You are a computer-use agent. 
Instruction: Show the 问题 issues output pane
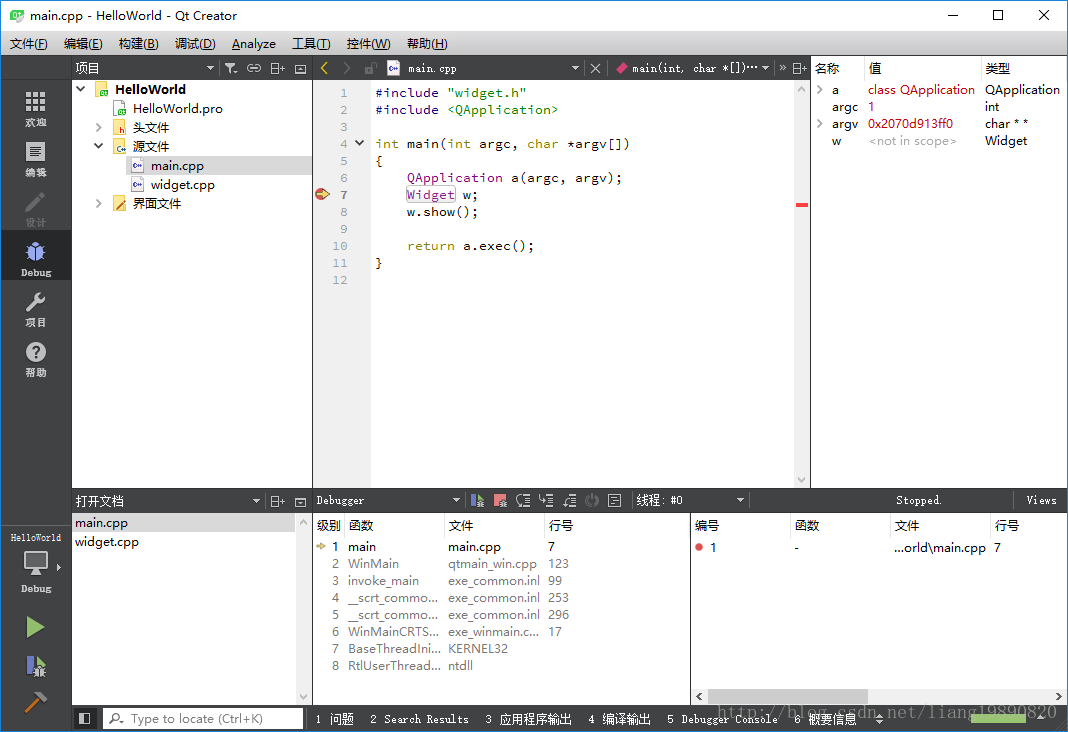pos(334,719)
